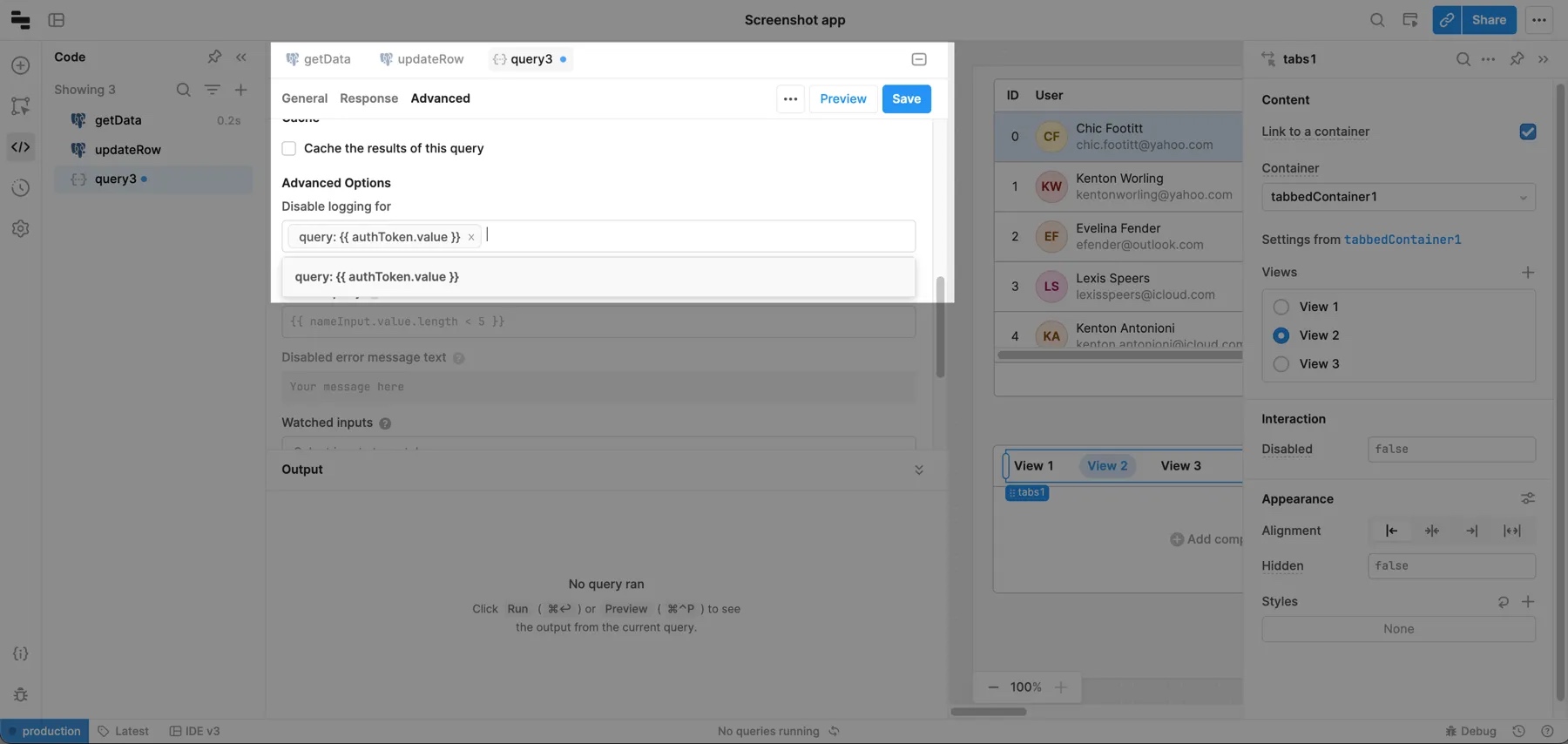Open the app more options menu
The image size is (1568, 744).
click(1539, 20)
